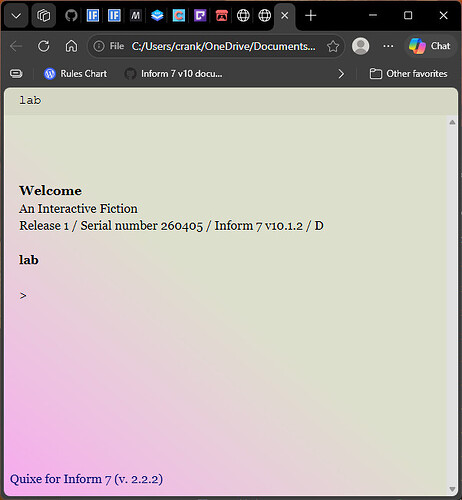
Task: Click the refresh page icon
Action: [x=44, y=46]
